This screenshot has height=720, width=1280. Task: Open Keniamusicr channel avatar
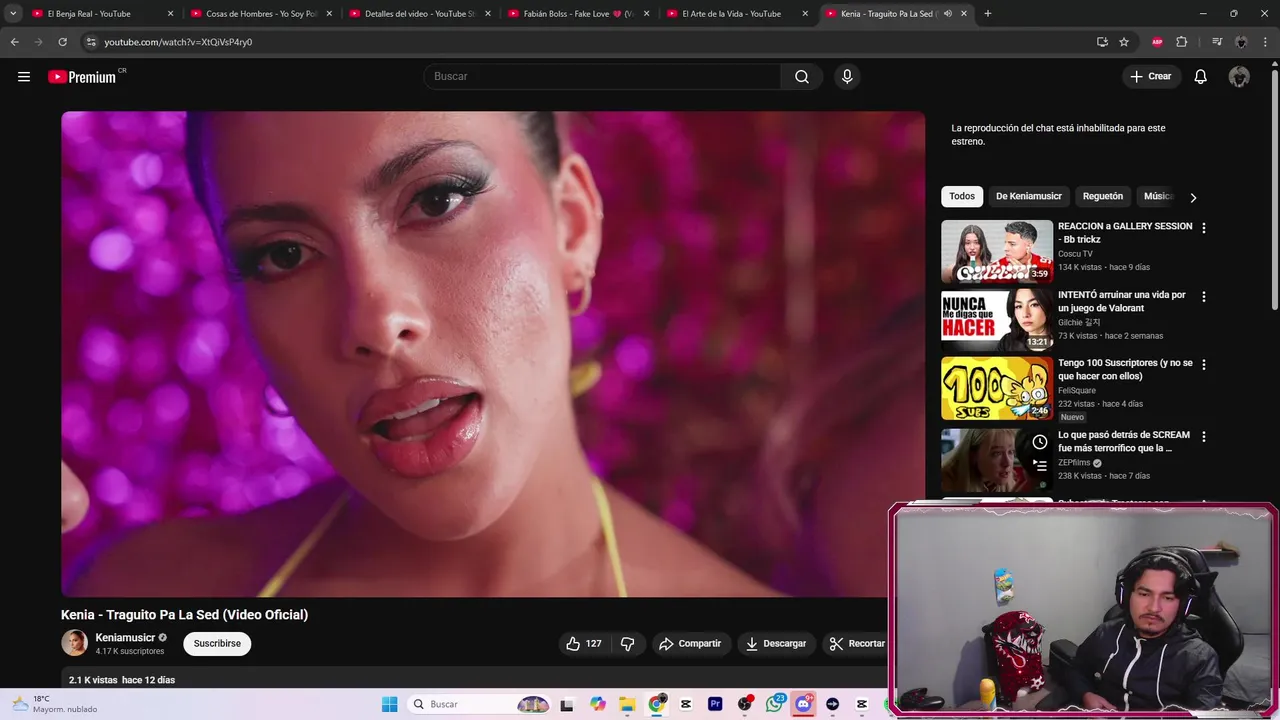pos(74,643)
